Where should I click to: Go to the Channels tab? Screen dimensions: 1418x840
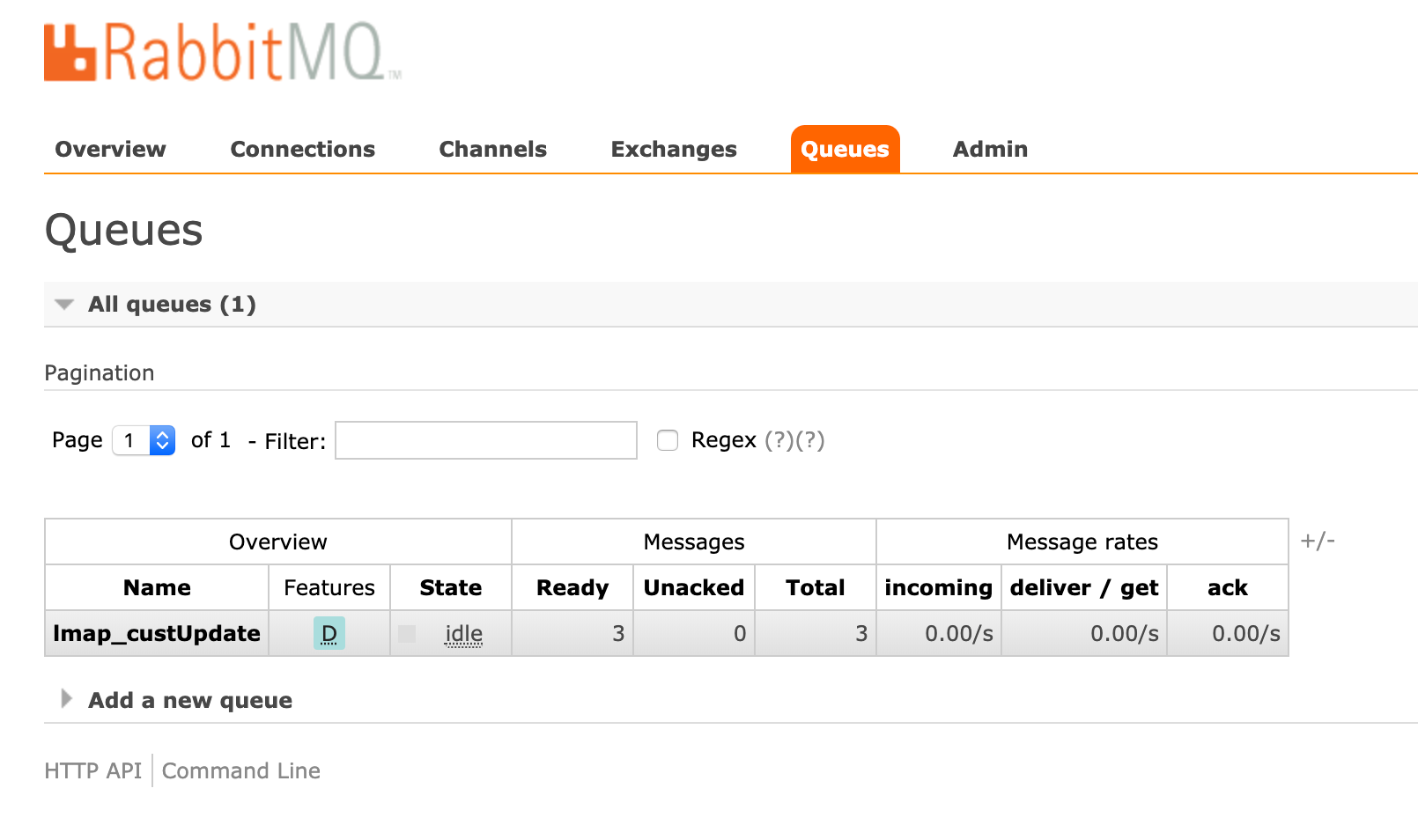[492, 150]
